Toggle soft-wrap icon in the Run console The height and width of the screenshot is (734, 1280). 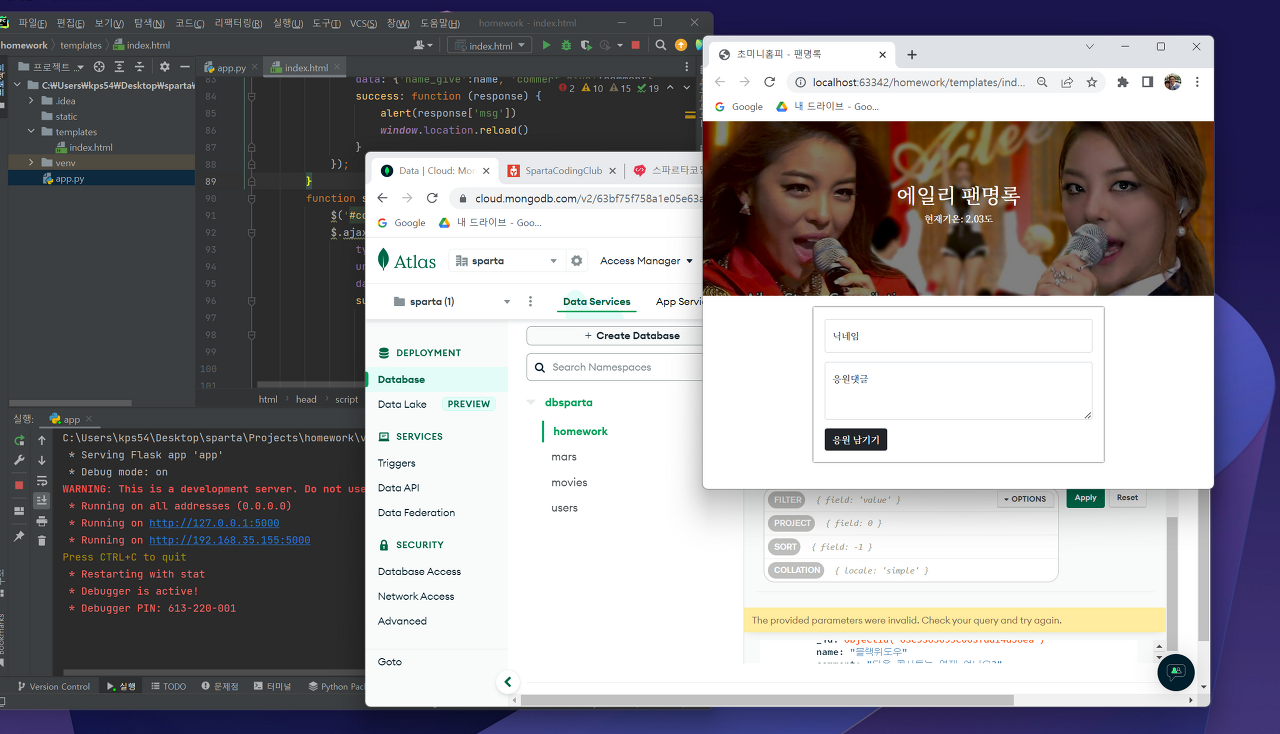pos(42,481)
